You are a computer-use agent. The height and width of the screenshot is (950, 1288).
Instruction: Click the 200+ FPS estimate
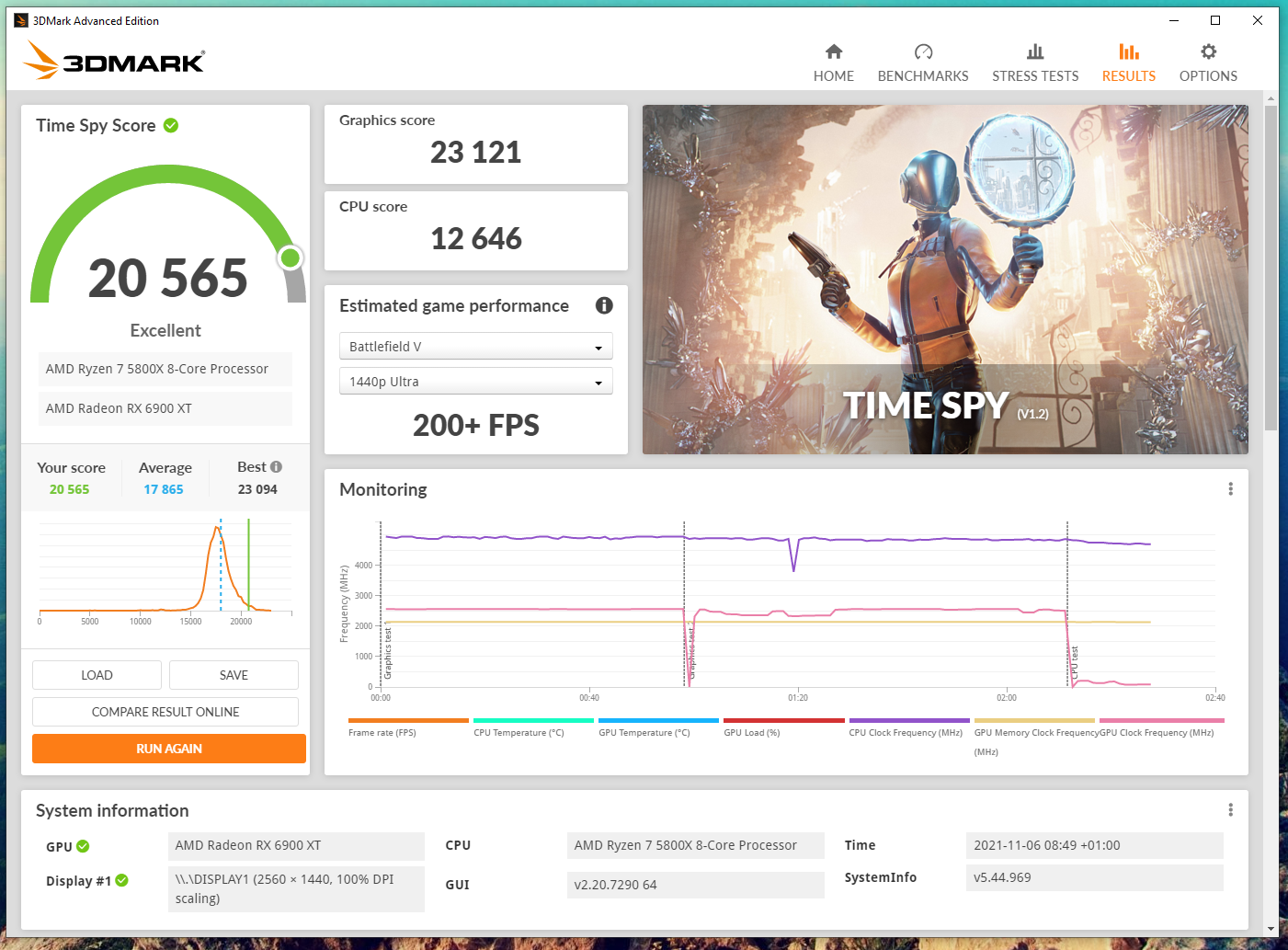[475, 425]
